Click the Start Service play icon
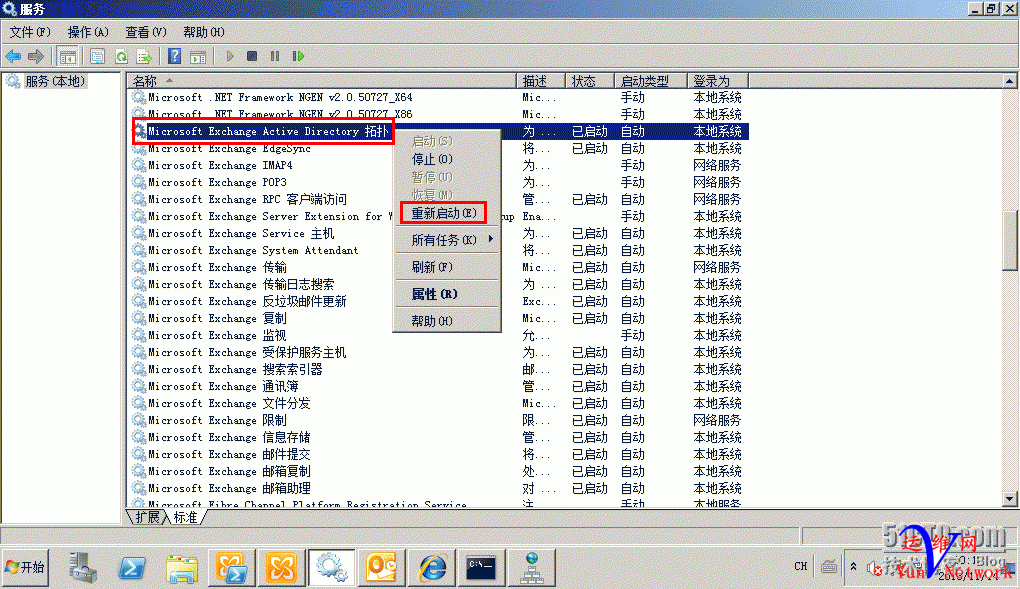The height and width of the screenshot is (589, 1020). 230,57
